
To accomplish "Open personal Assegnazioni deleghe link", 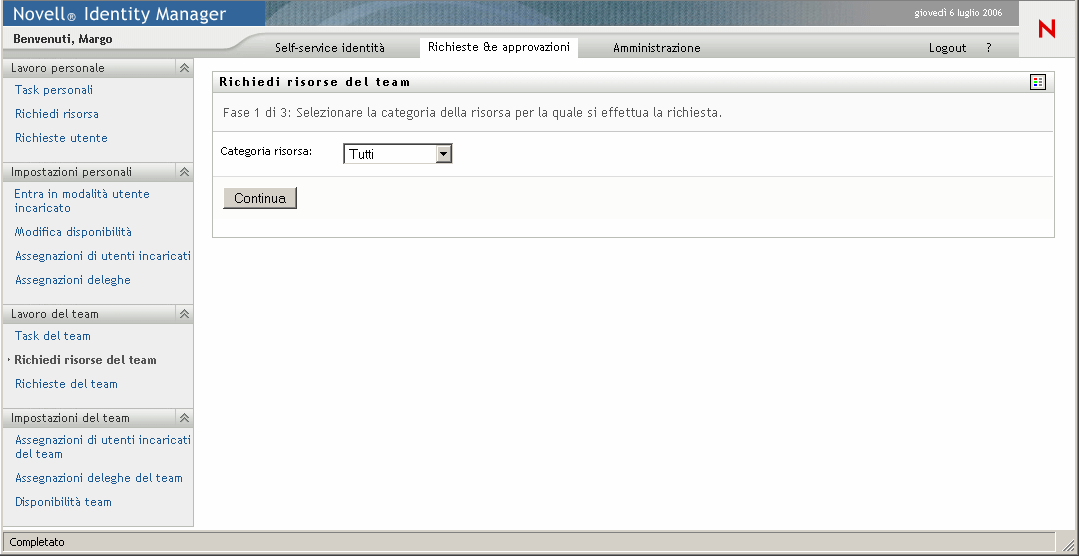I will click(x=72, y=280).
